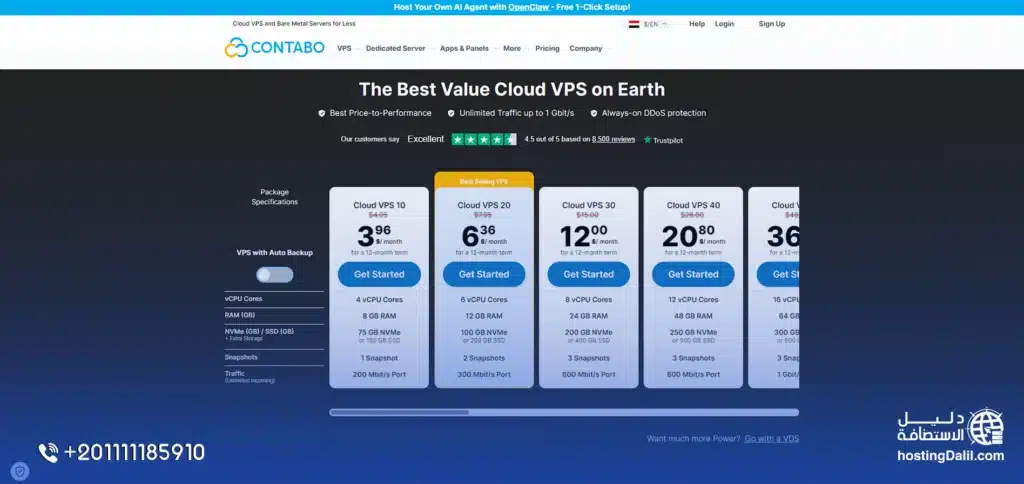Click the '2 Snapshots' spec
Viewport: 1024px width, 484px height.
(x=484, y=359)
